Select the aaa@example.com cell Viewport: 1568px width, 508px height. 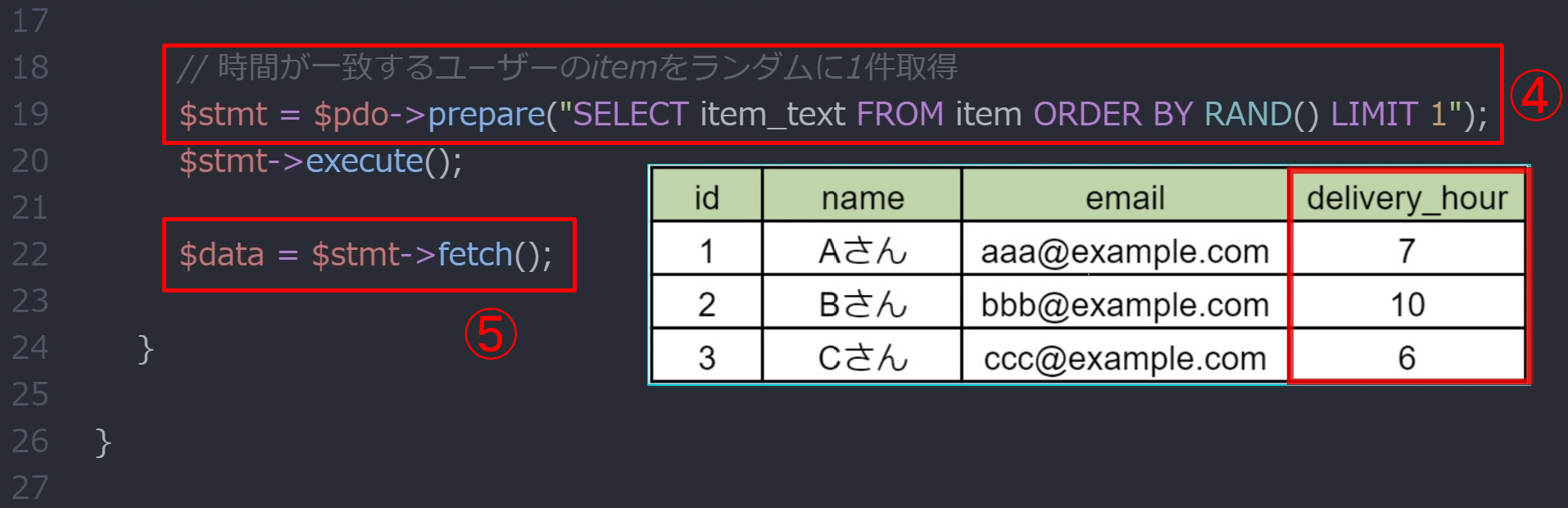(x=1125, y=251)
